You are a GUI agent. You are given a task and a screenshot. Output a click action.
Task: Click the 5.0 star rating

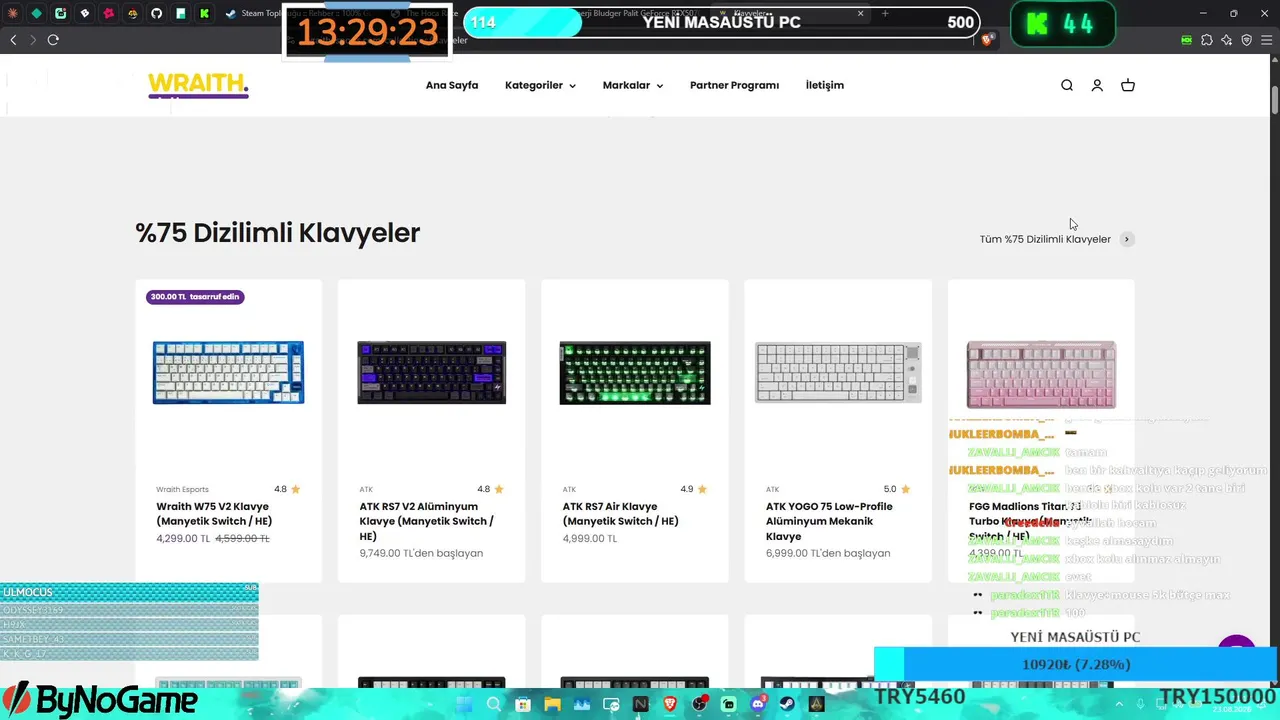(x=897, y=490)
